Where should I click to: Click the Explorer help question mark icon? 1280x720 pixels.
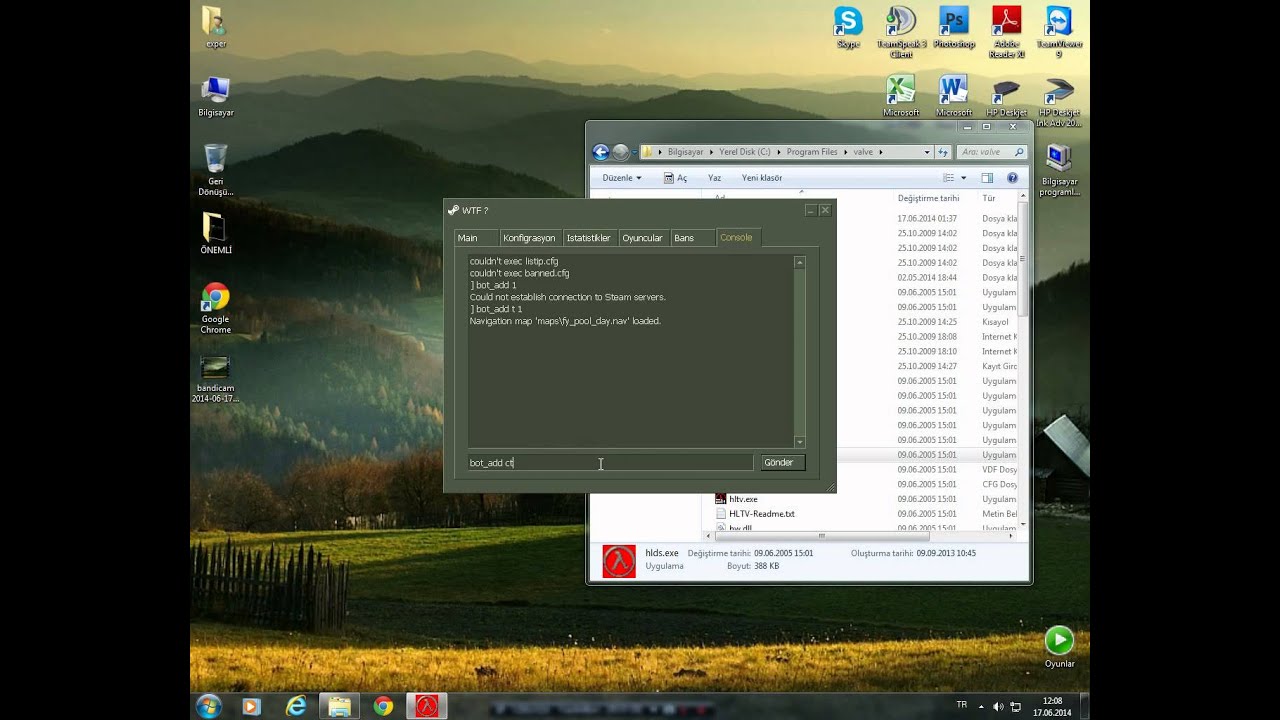click(1012, 178)
